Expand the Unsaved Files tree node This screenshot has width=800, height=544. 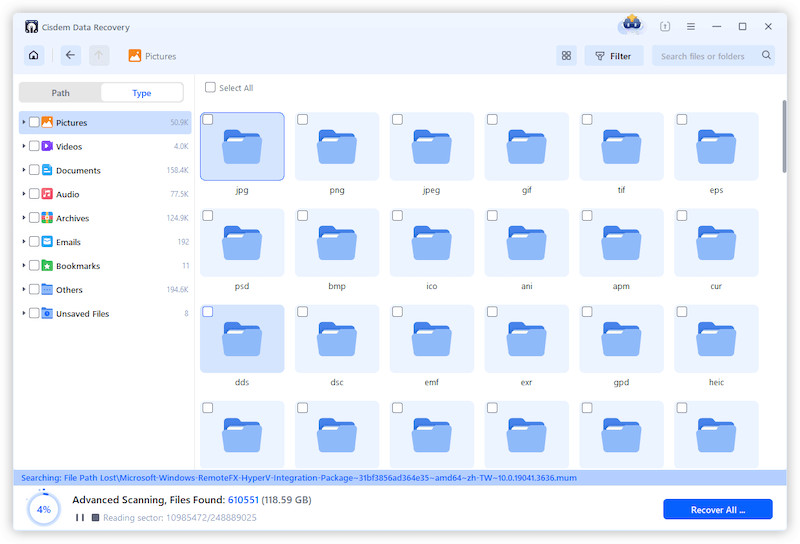(x=23, y=313)
